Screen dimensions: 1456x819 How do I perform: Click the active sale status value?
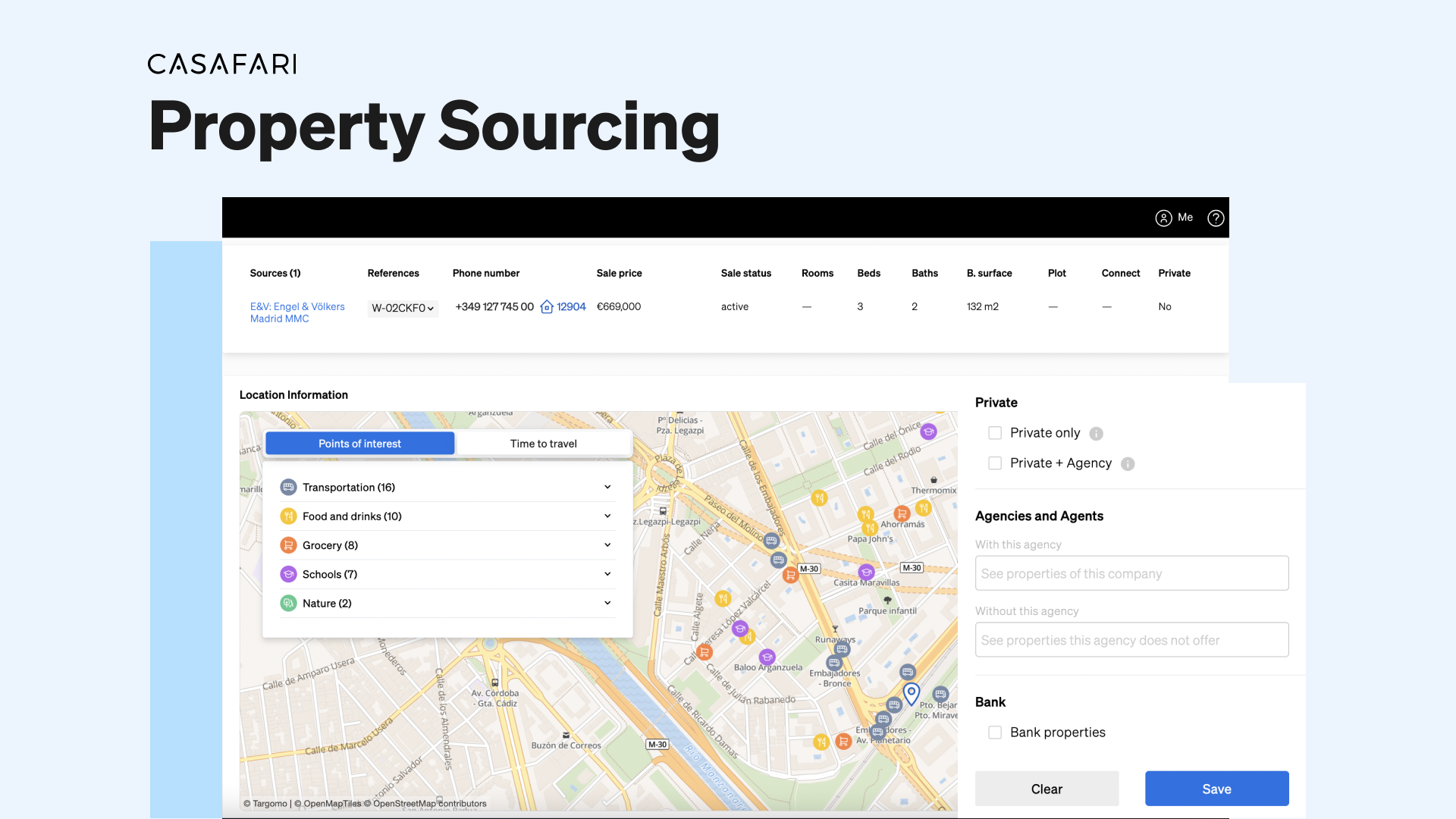click(735, 306)
